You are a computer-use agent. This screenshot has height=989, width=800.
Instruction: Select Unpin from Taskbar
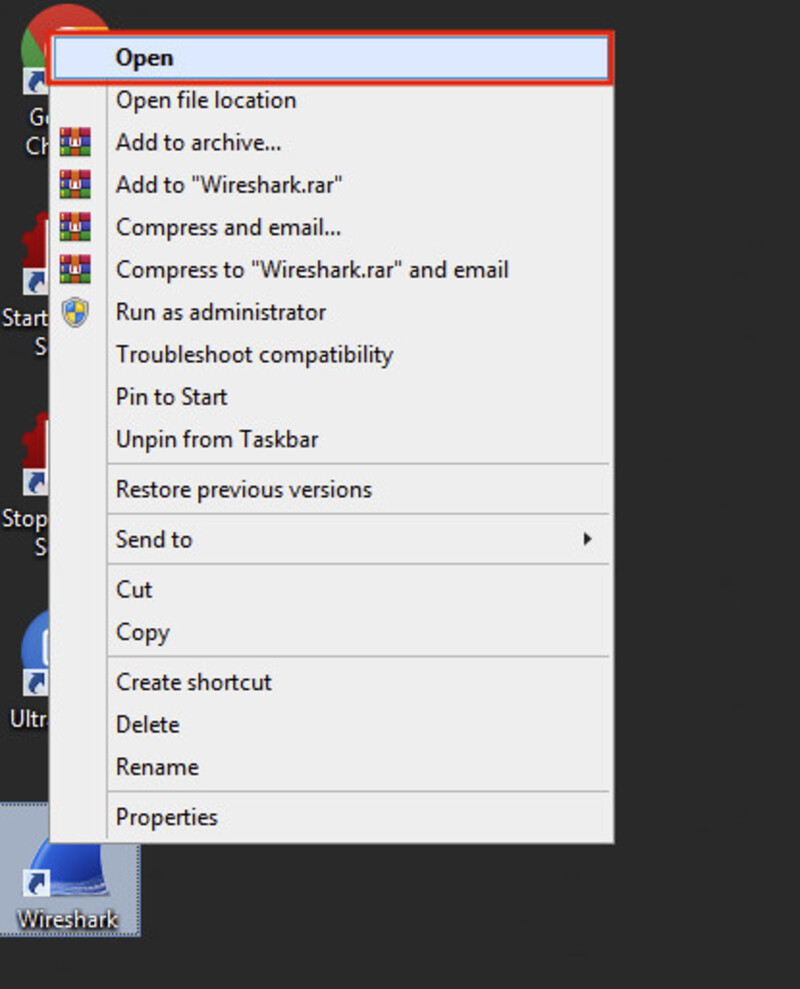click(217, 439)
